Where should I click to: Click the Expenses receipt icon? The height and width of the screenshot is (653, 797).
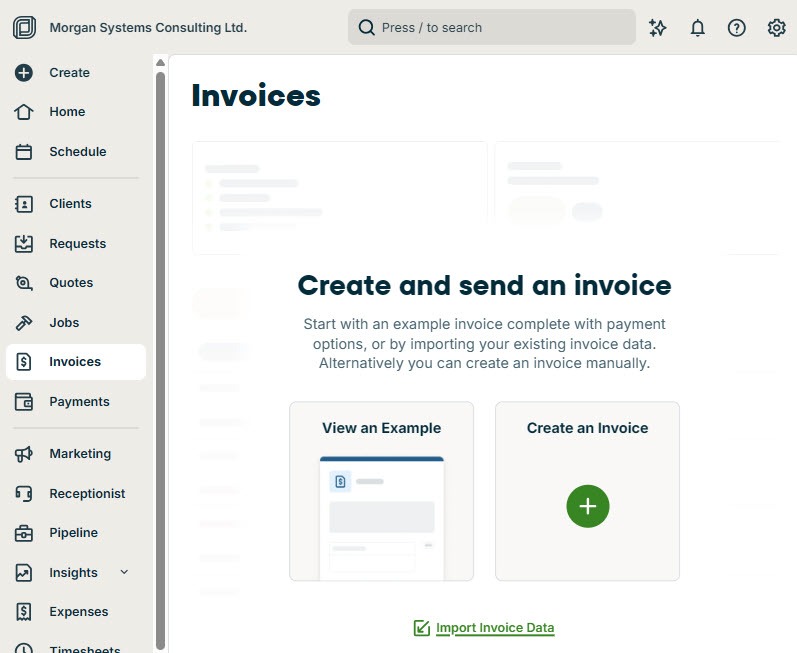coord(24,612)
